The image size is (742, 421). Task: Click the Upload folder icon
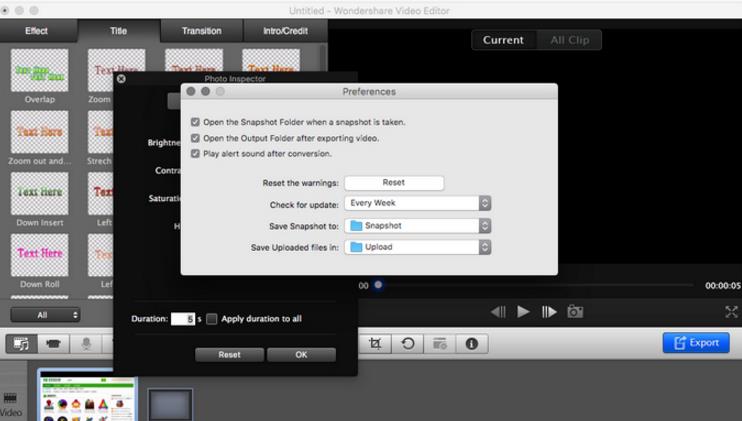pyautogui.click(x=356, y=247)
